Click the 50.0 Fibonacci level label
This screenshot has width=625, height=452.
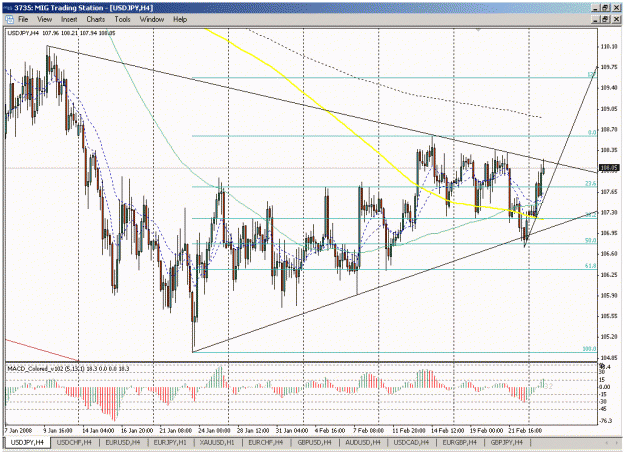[x=591, y=241]
